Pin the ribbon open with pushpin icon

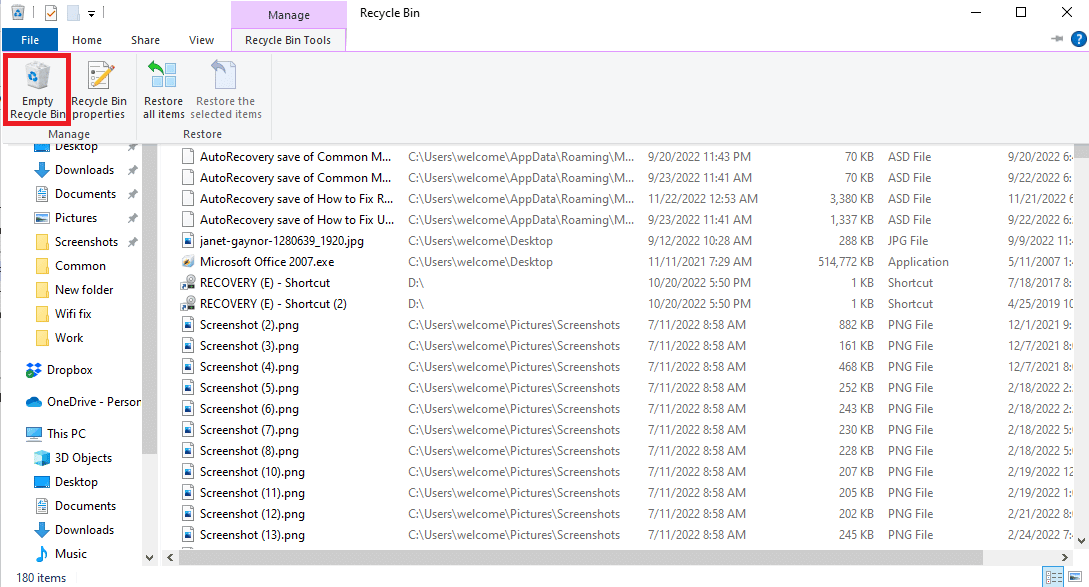[1057, 39]
